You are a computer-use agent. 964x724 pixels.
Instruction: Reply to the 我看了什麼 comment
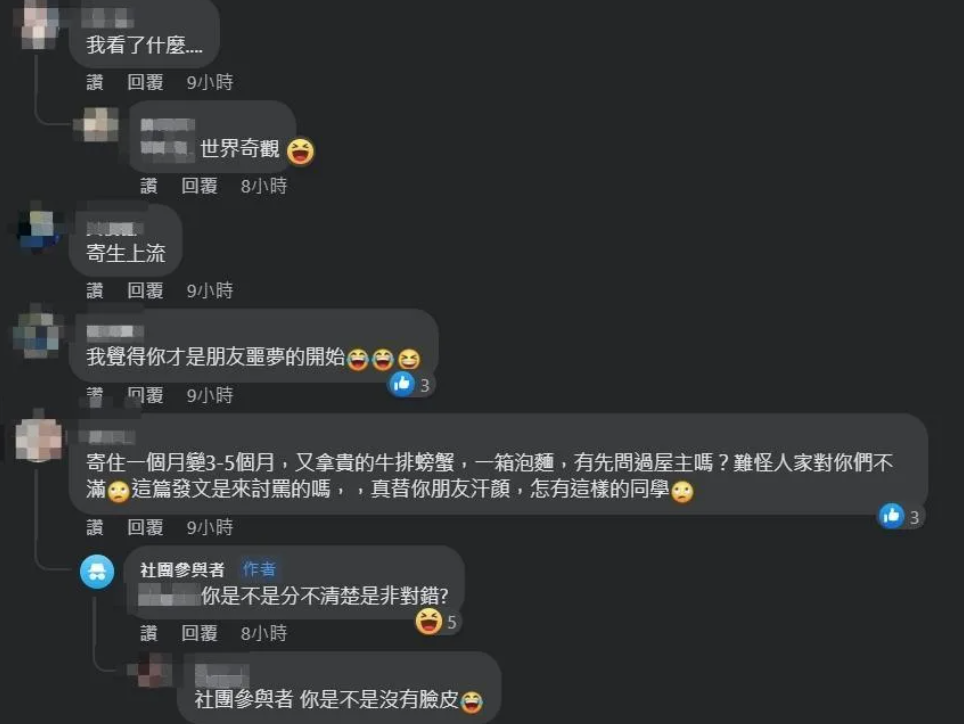click(x=145, y=82)
